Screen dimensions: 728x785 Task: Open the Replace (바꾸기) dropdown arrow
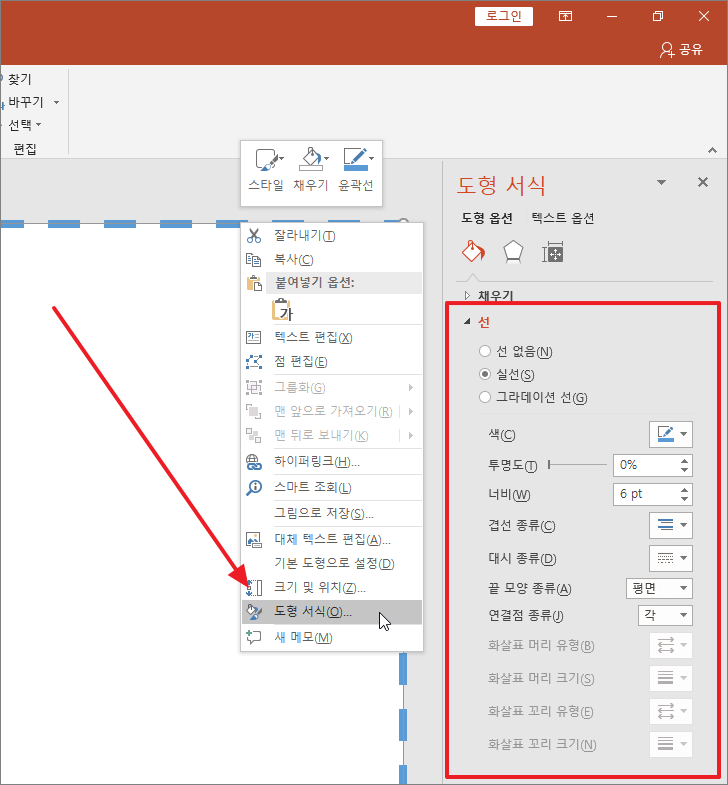click(57, 102)
